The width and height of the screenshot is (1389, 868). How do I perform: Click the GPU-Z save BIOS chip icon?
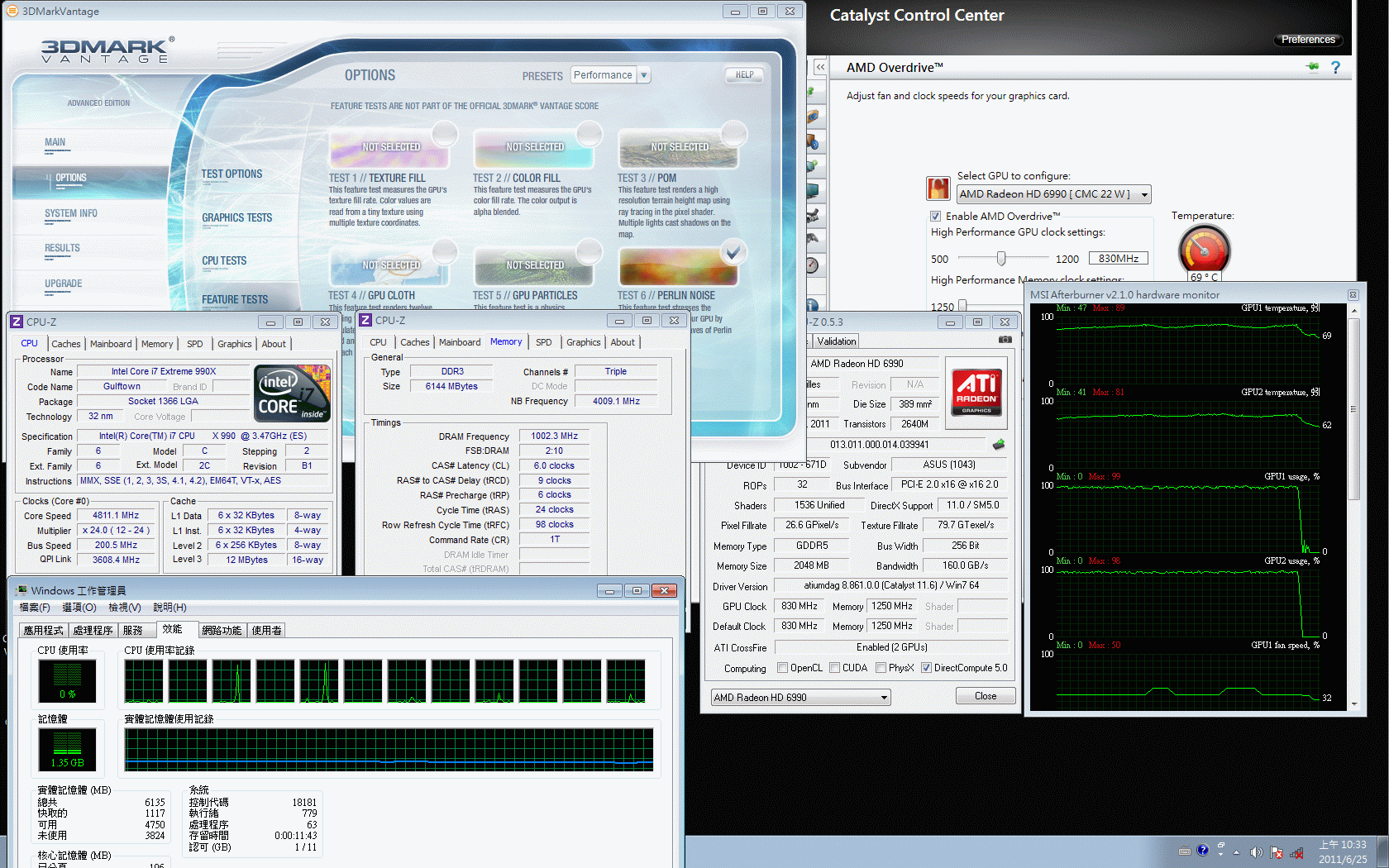tap(999, 444)
